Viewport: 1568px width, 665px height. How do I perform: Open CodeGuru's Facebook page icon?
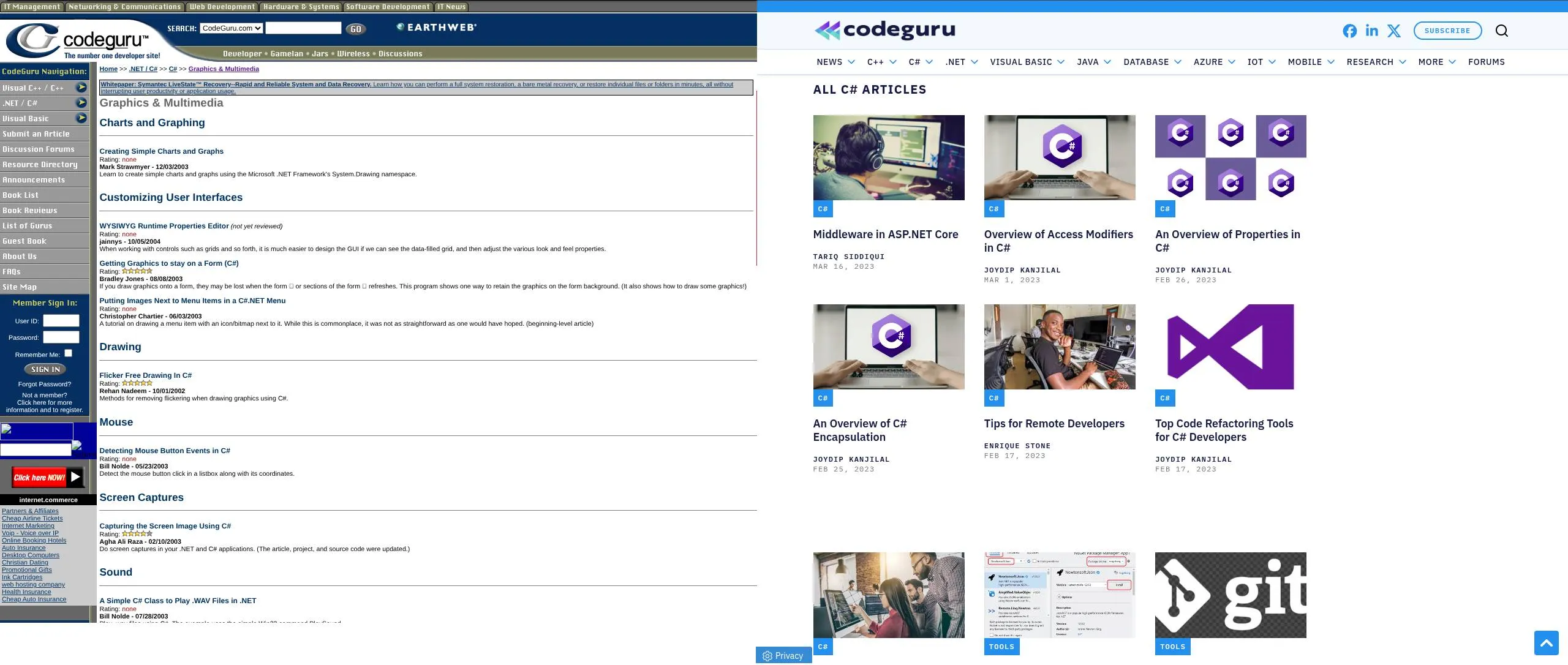tap(1350, 31)
